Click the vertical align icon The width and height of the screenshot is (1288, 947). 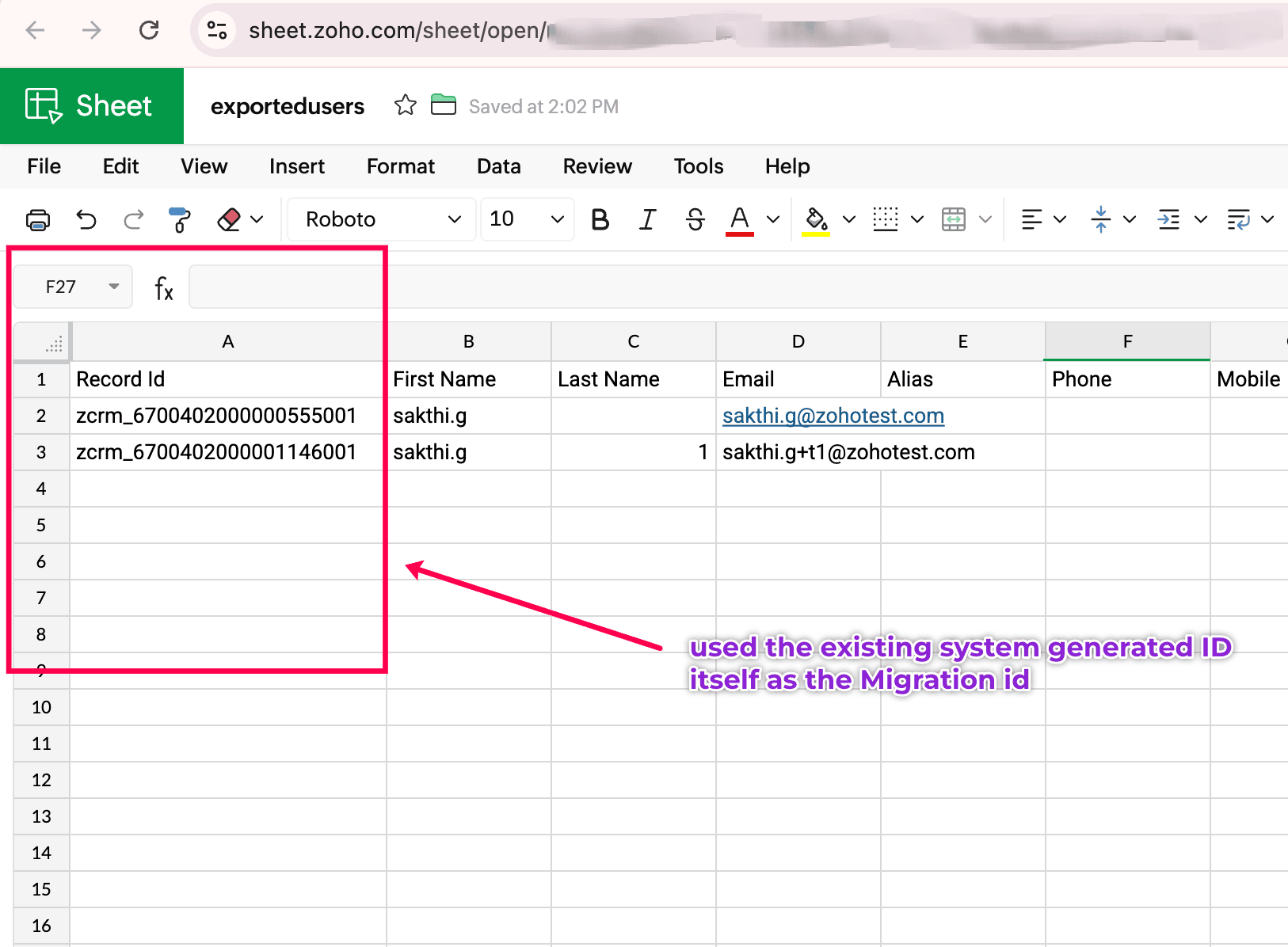1101,219
